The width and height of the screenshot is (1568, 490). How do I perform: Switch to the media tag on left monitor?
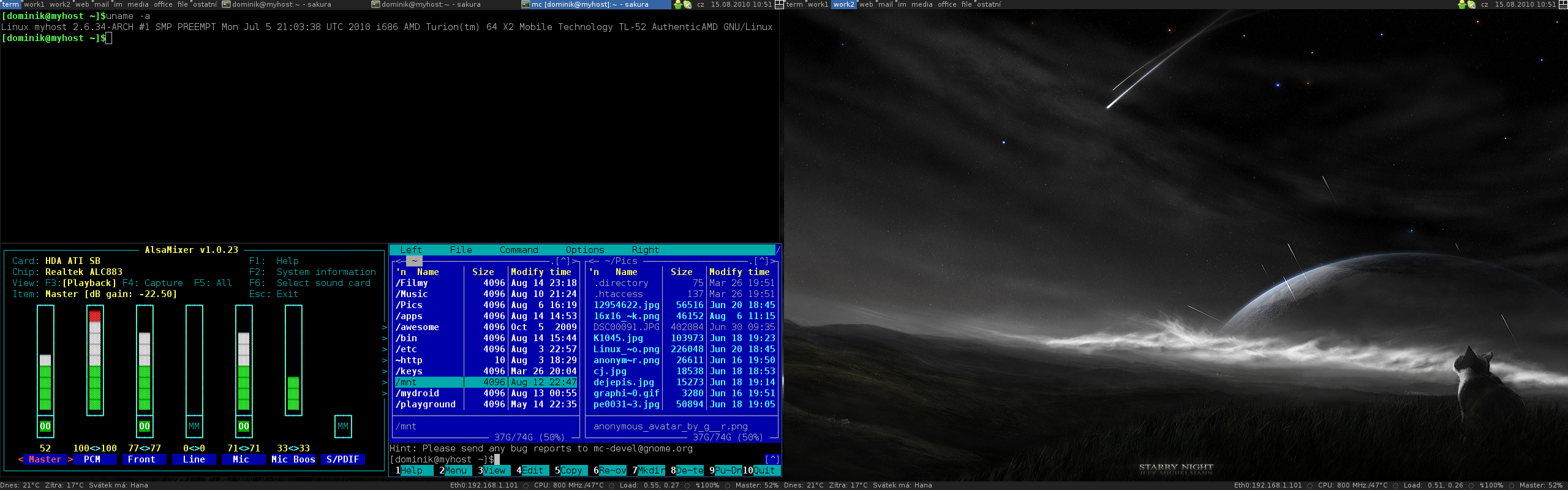(138, 4)
